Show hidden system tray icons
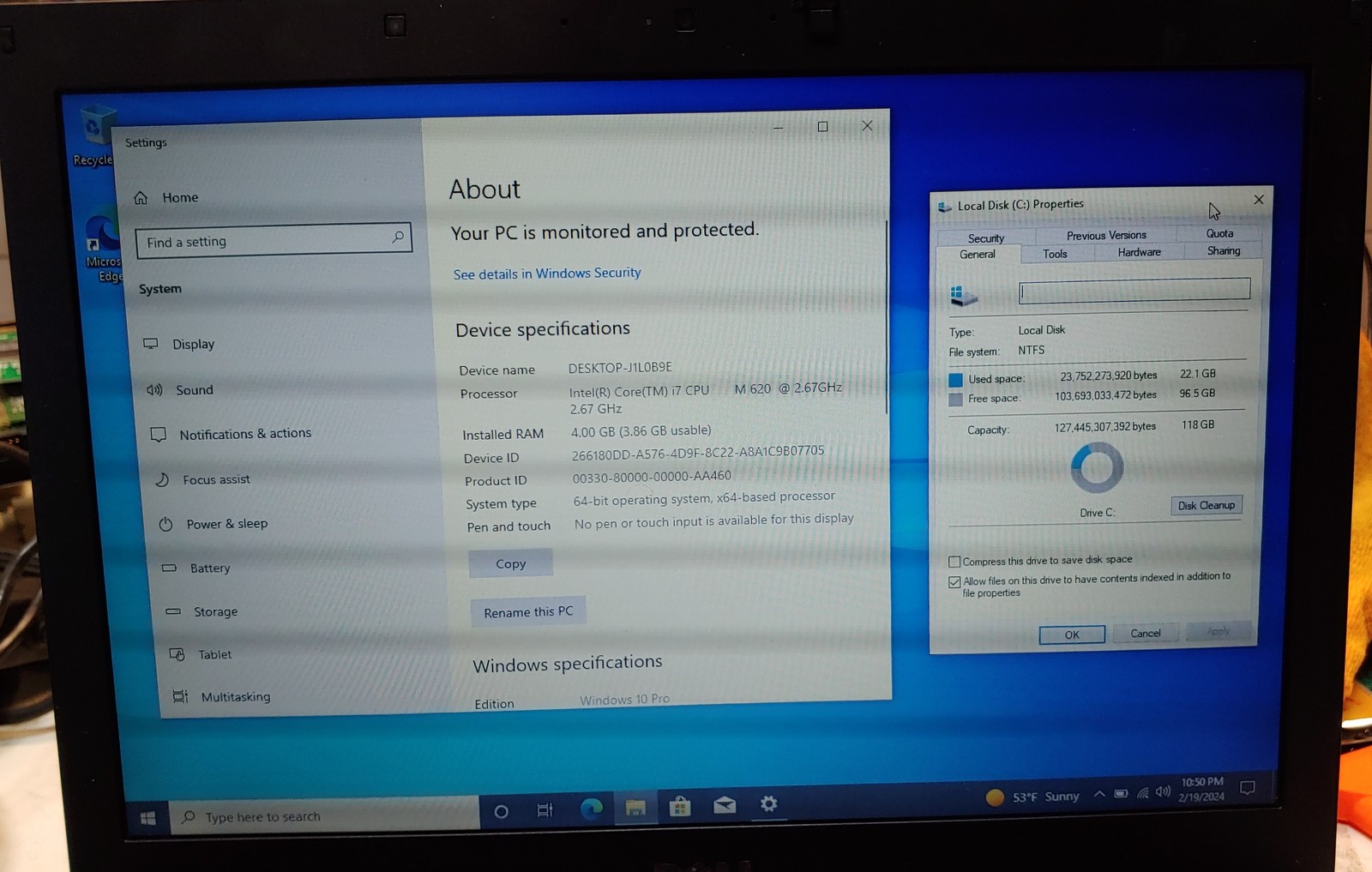Image resolution: width=1372 pixels, height=872 pixels. click(x=1099, y=795)
